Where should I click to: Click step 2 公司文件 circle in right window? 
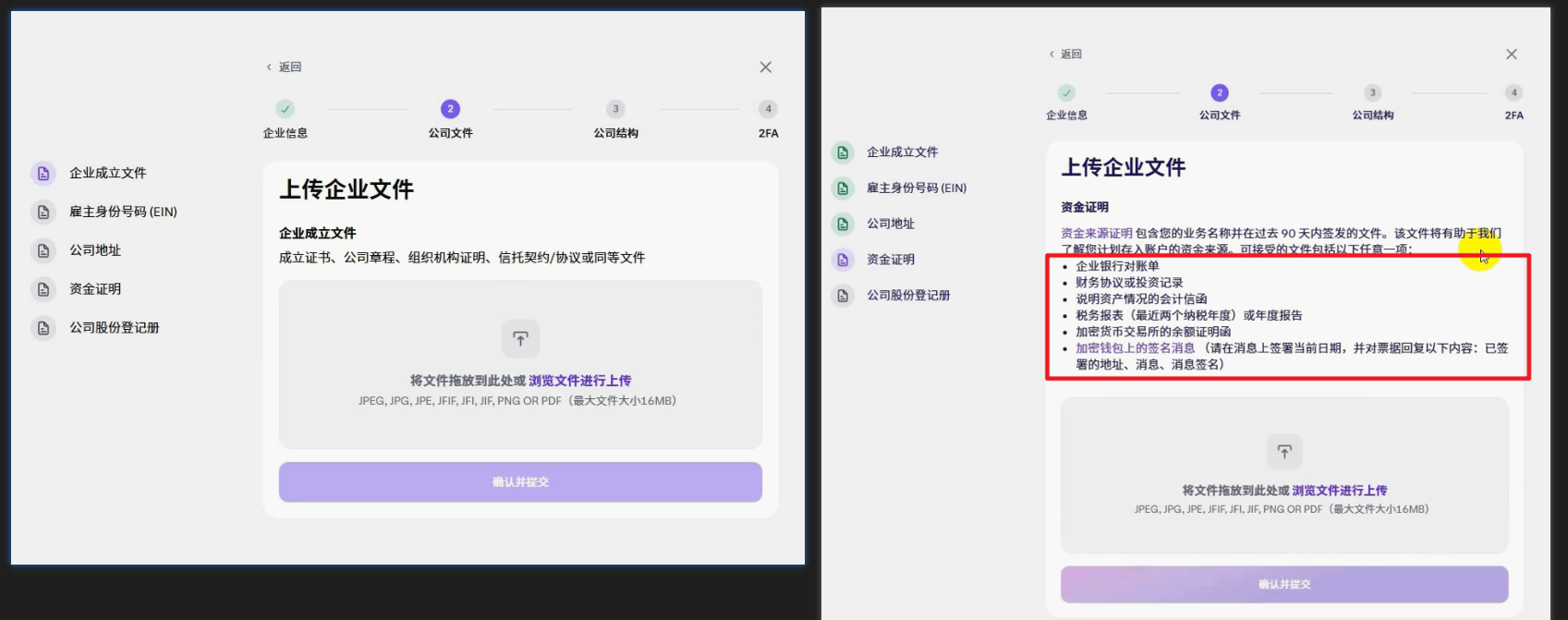point(1220,92)
